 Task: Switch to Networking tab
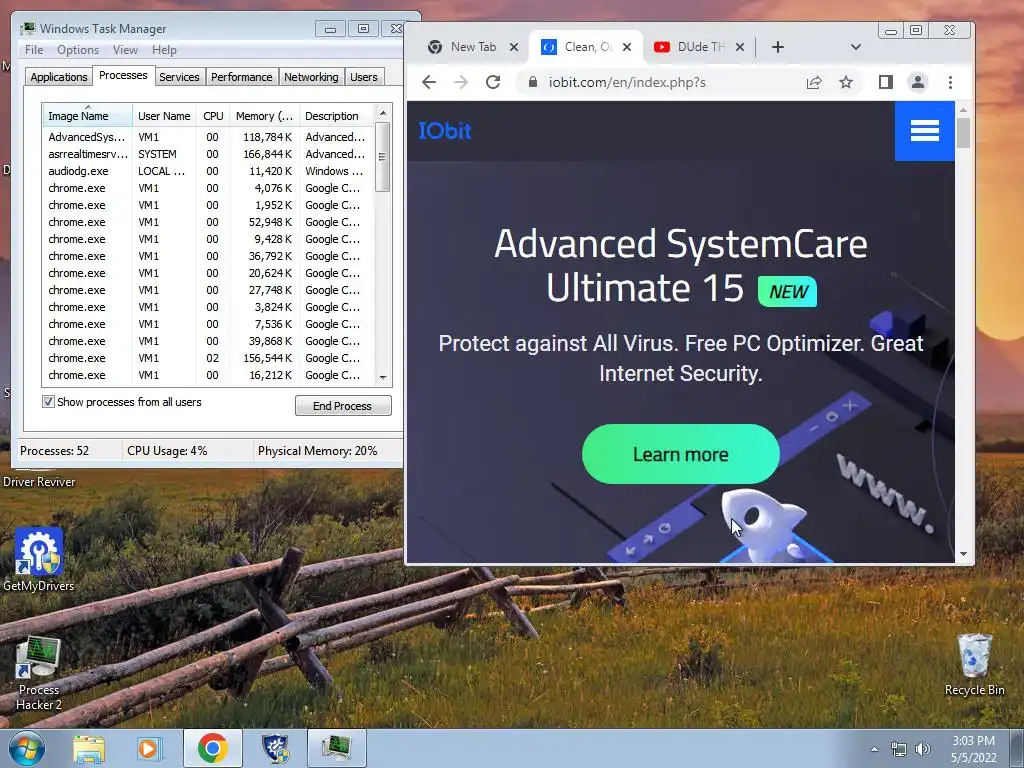tap(311, 77)
